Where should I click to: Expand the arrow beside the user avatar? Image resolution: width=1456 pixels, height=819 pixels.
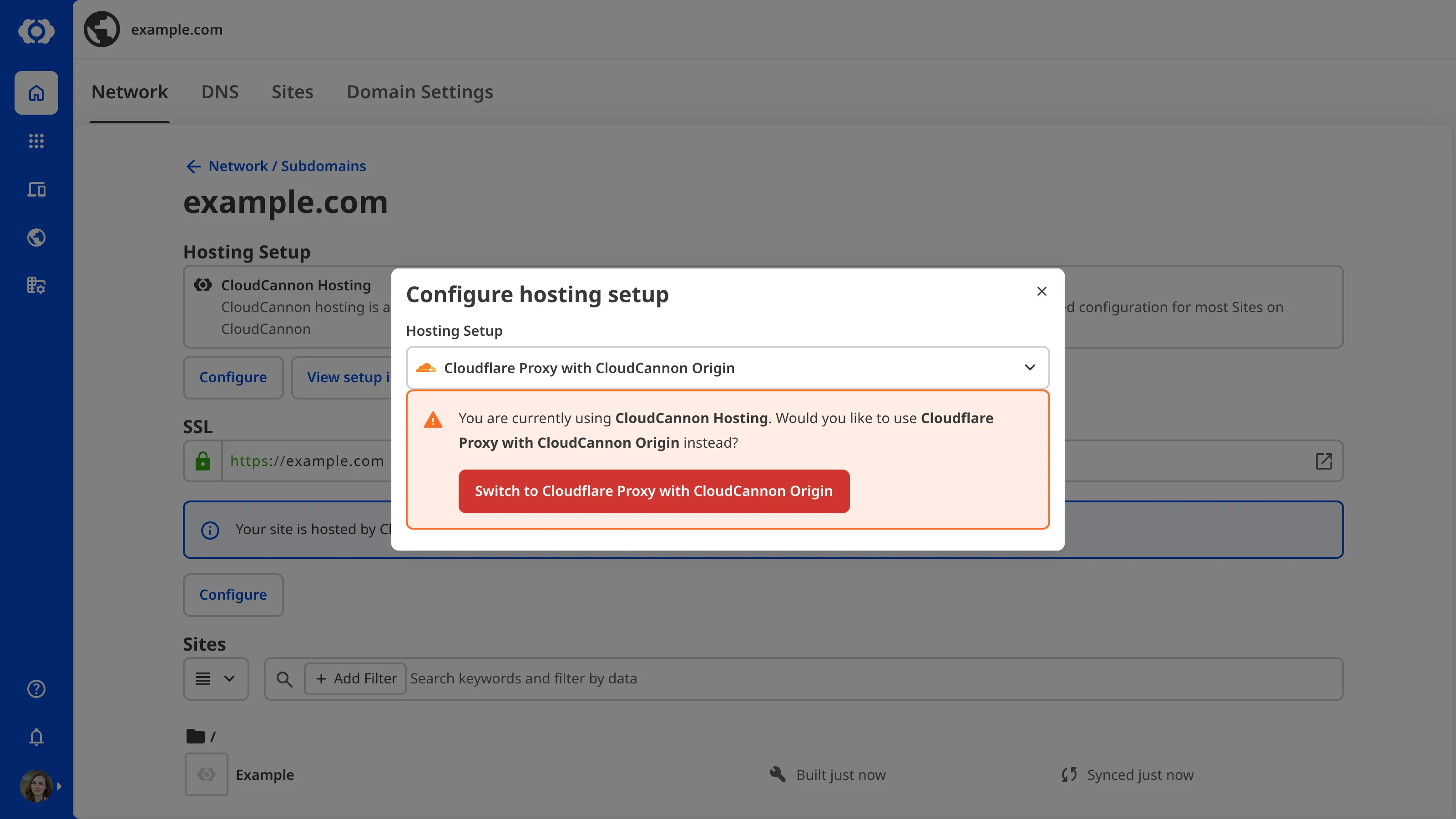pyautogui.click(x=59, y=786)
